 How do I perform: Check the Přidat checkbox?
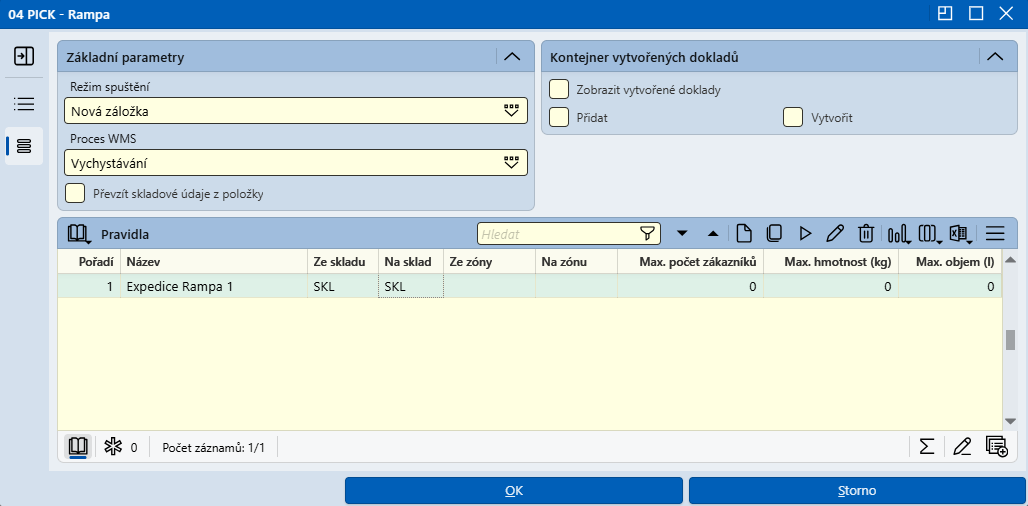click(x=559, y=118)
